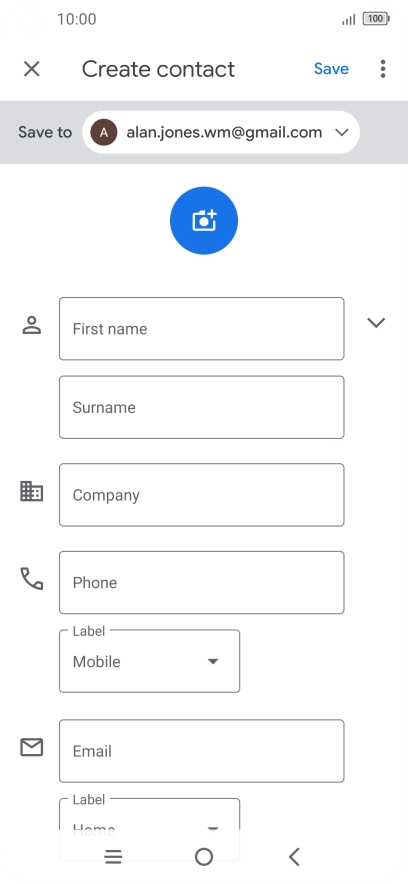The image size is (408, 884).
Task: Open the Mobile phone label dropdown
Action: click(149, 661)
